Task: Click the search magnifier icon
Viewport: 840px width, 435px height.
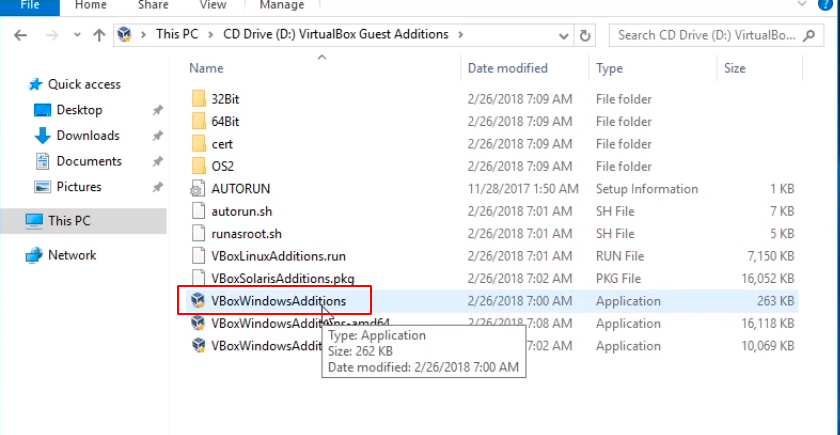Action: [809, 35]
